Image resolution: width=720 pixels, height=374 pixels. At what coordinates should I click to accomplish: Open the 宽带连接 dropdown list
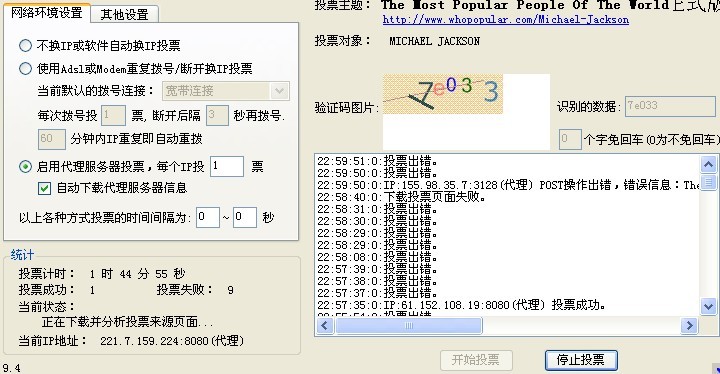tap(280, 91)
